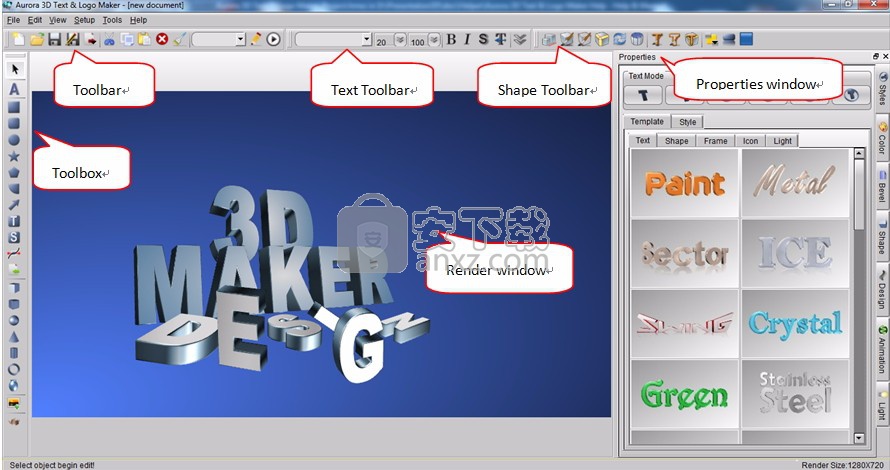Screen dimensions: 890x470
Task: Click template list scrollbar down arrow
Action: coord(859,438)
